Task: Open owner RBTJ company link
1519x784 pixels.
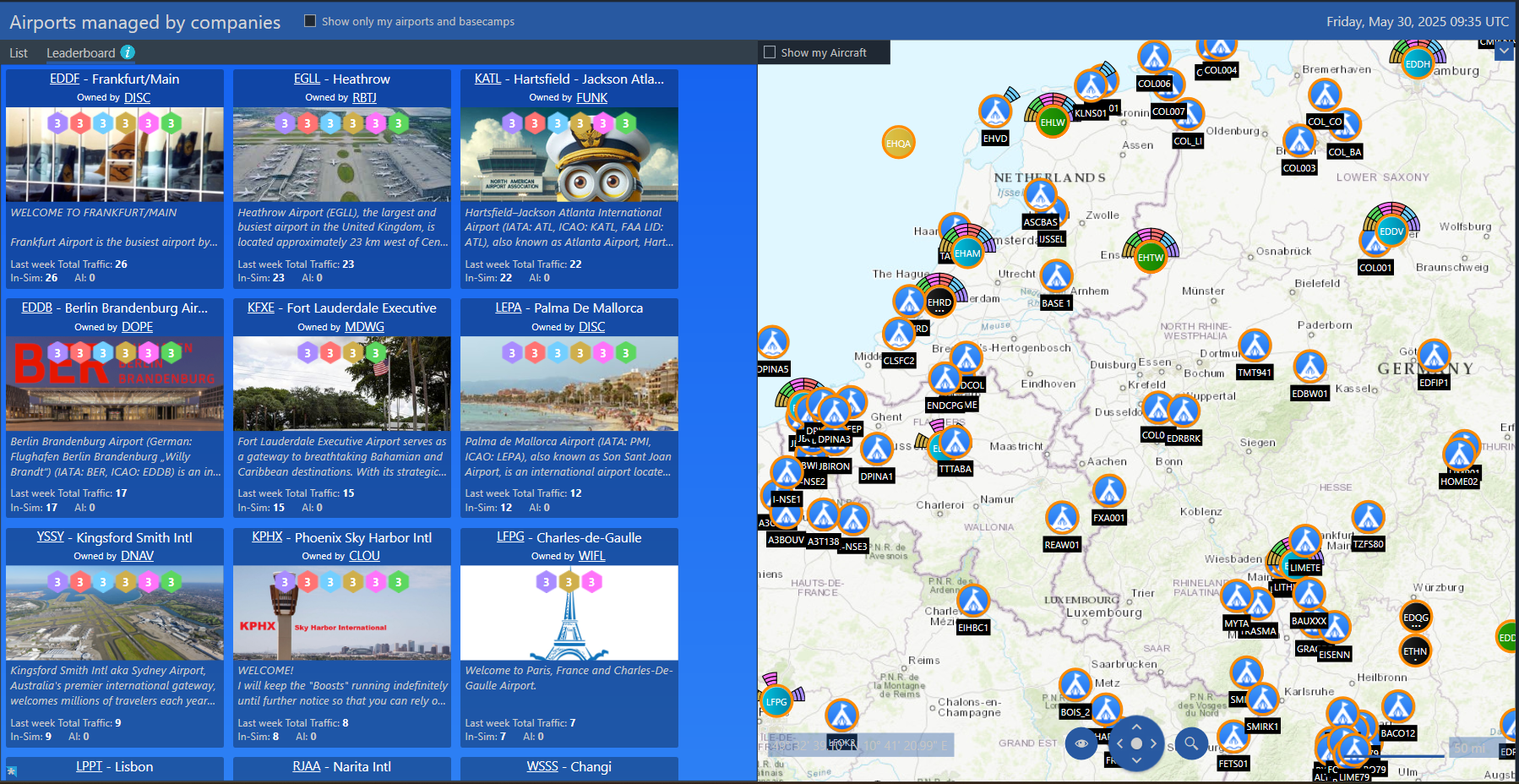Action: point(364,98)
